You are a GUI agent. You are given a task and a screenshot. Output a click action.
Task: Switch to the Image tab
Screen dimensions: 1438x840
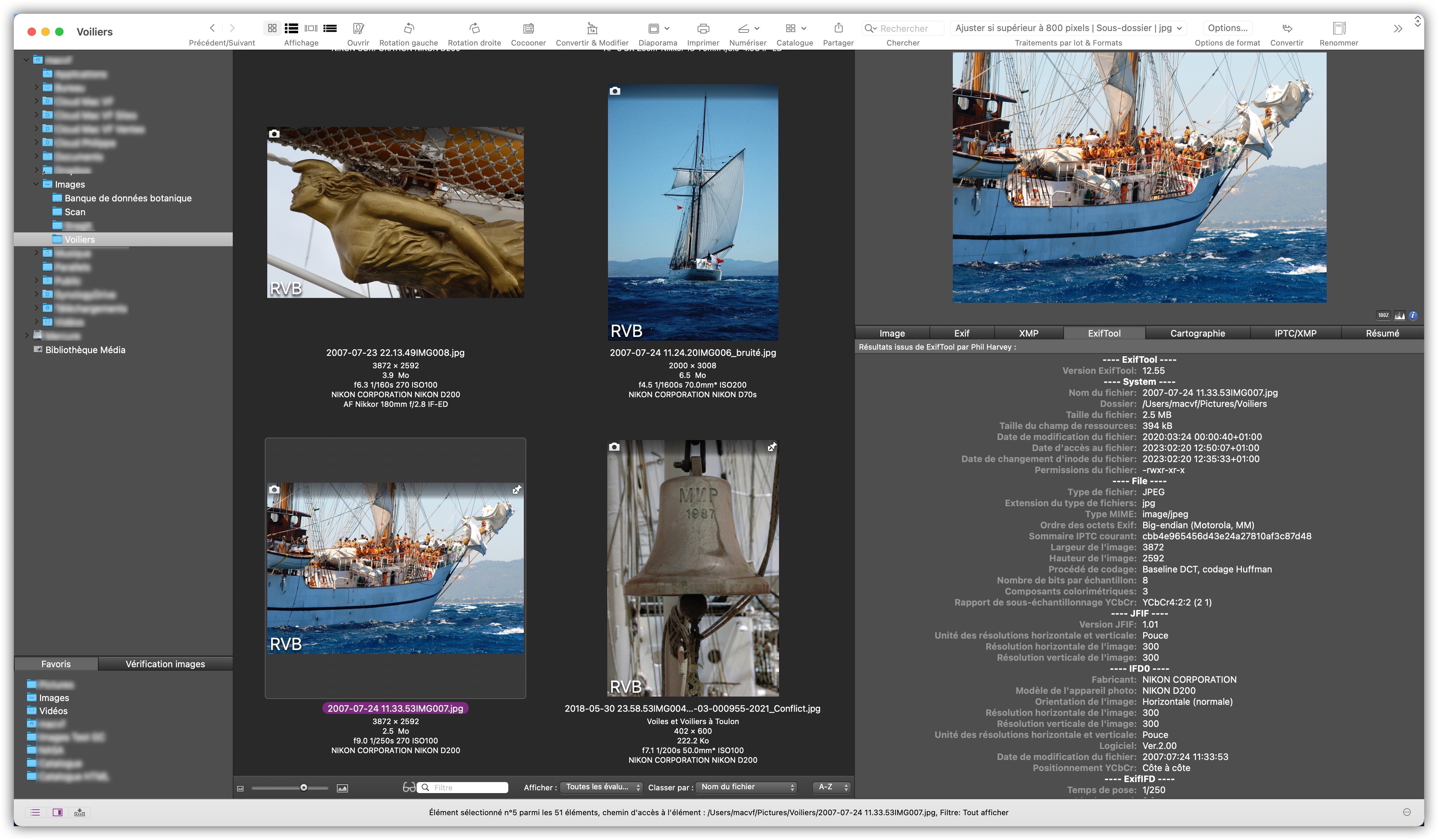pyautogui.click(x=892, y=333)
